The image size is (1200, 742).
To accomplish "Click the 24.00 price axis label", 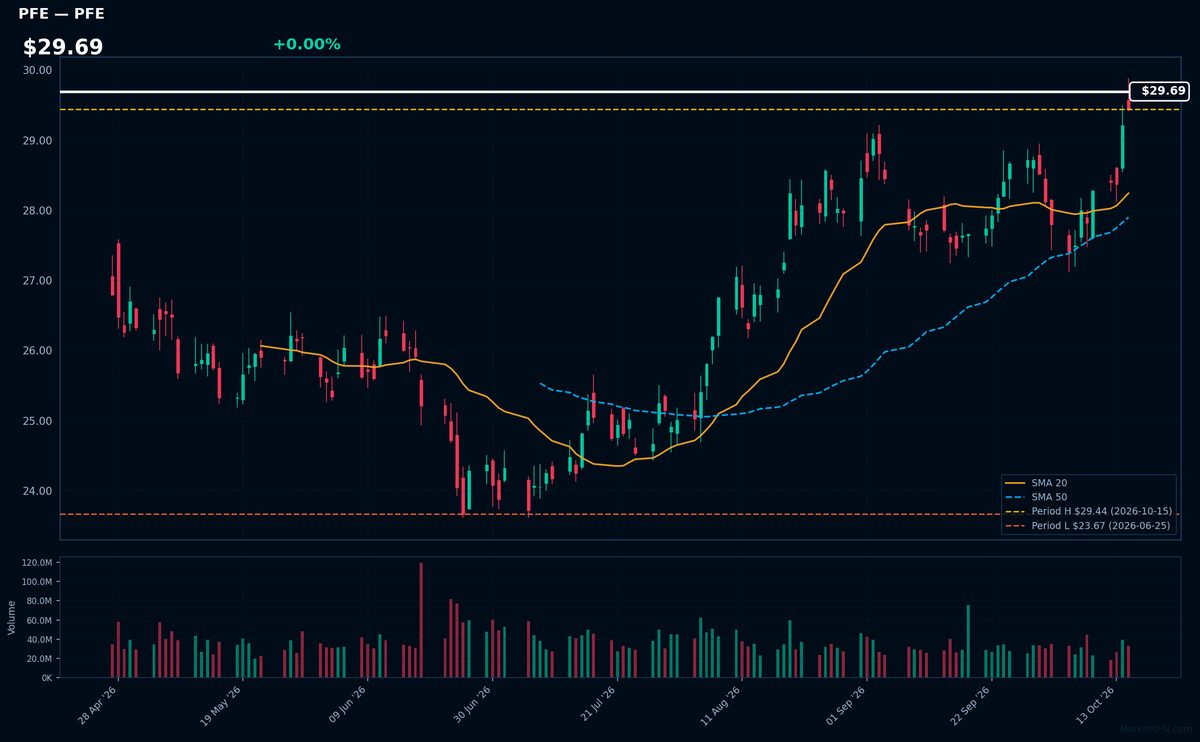I will (x=38, y=491).
